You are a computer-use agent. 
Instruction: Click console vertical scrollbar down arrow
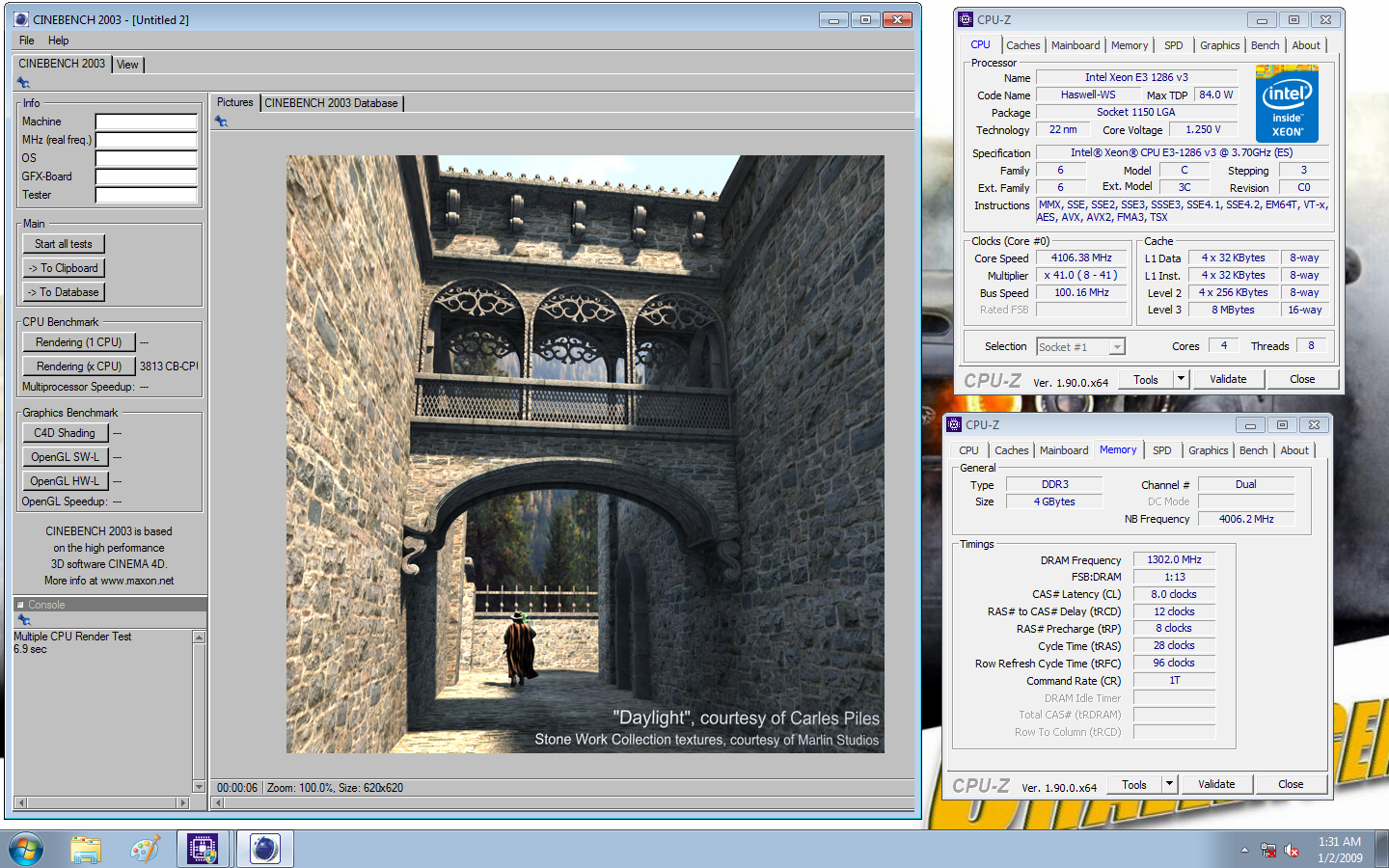(199, 787)
